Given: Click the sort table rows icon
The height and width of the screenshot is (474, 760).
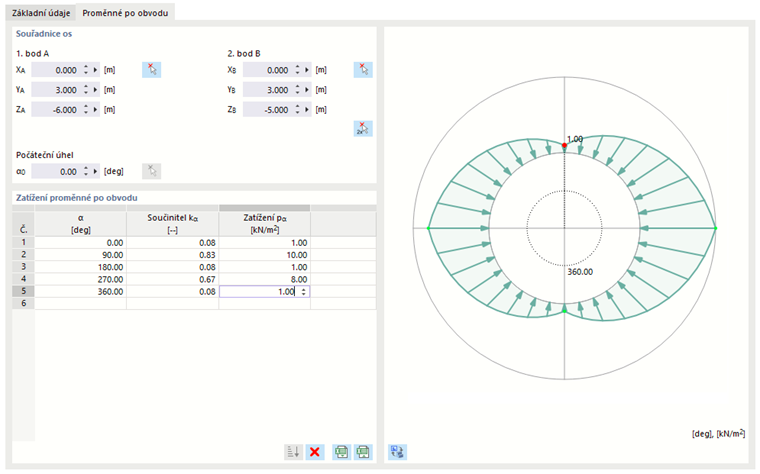Looking at the screenshot, I should 293,452.
